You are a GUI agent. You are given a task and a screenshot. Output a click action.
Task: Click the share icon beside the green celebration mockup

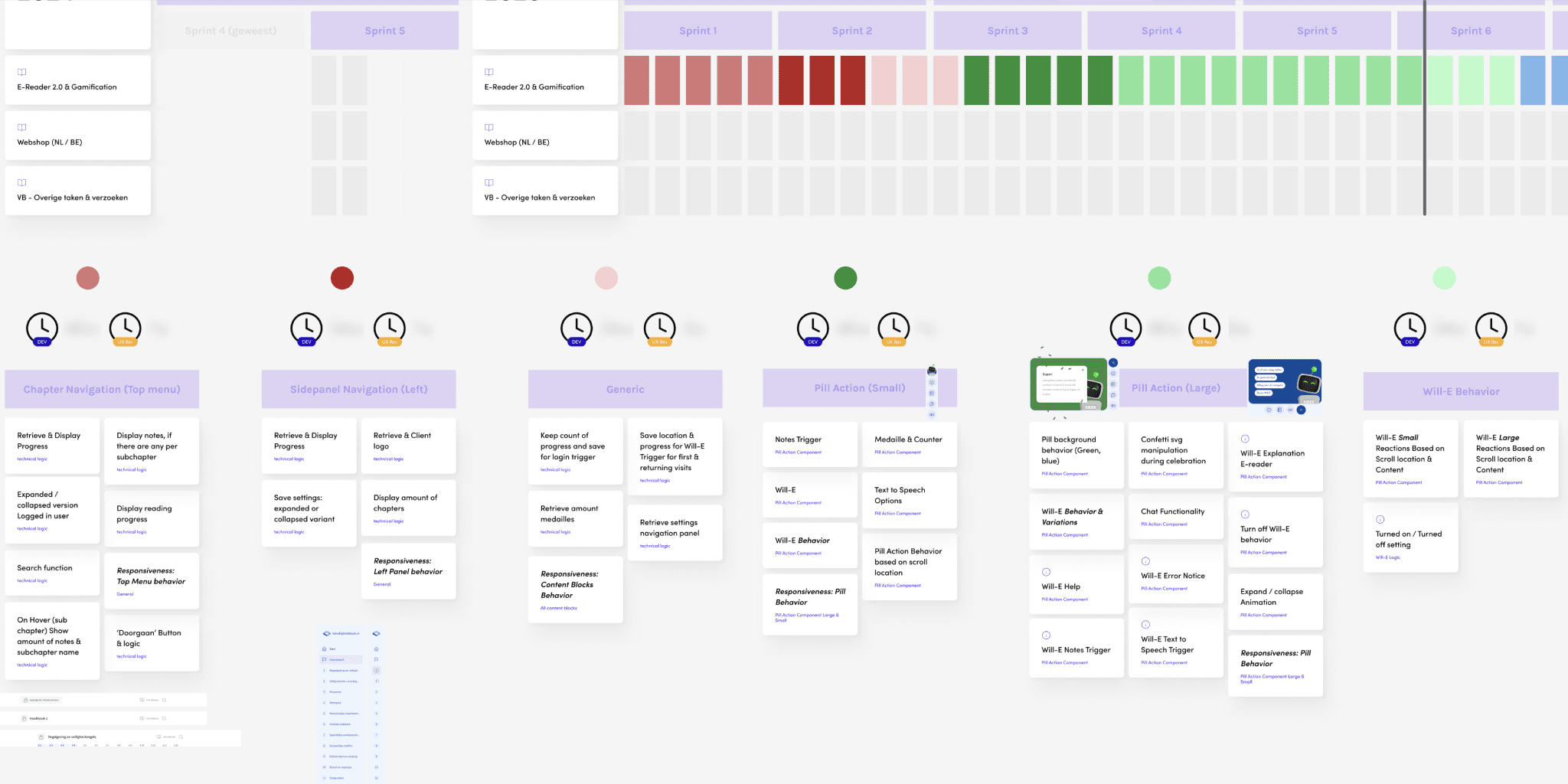click(1113, 363)
